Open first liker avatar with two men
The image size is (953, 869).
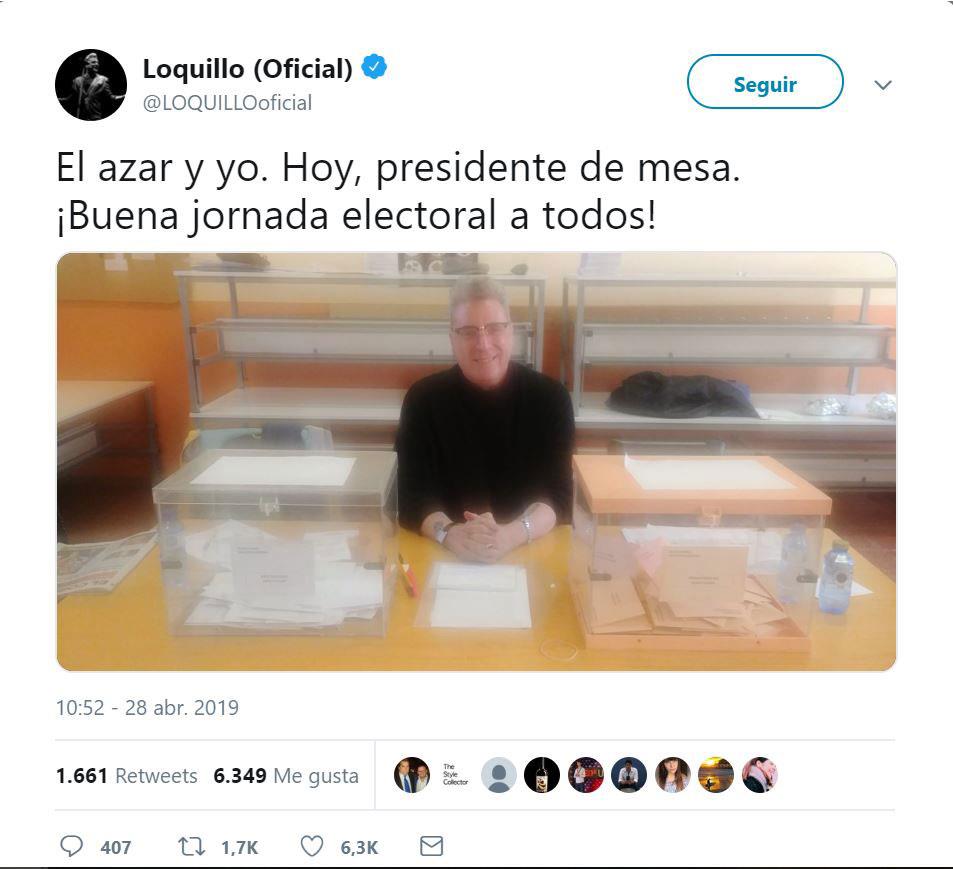pos(412,775)
